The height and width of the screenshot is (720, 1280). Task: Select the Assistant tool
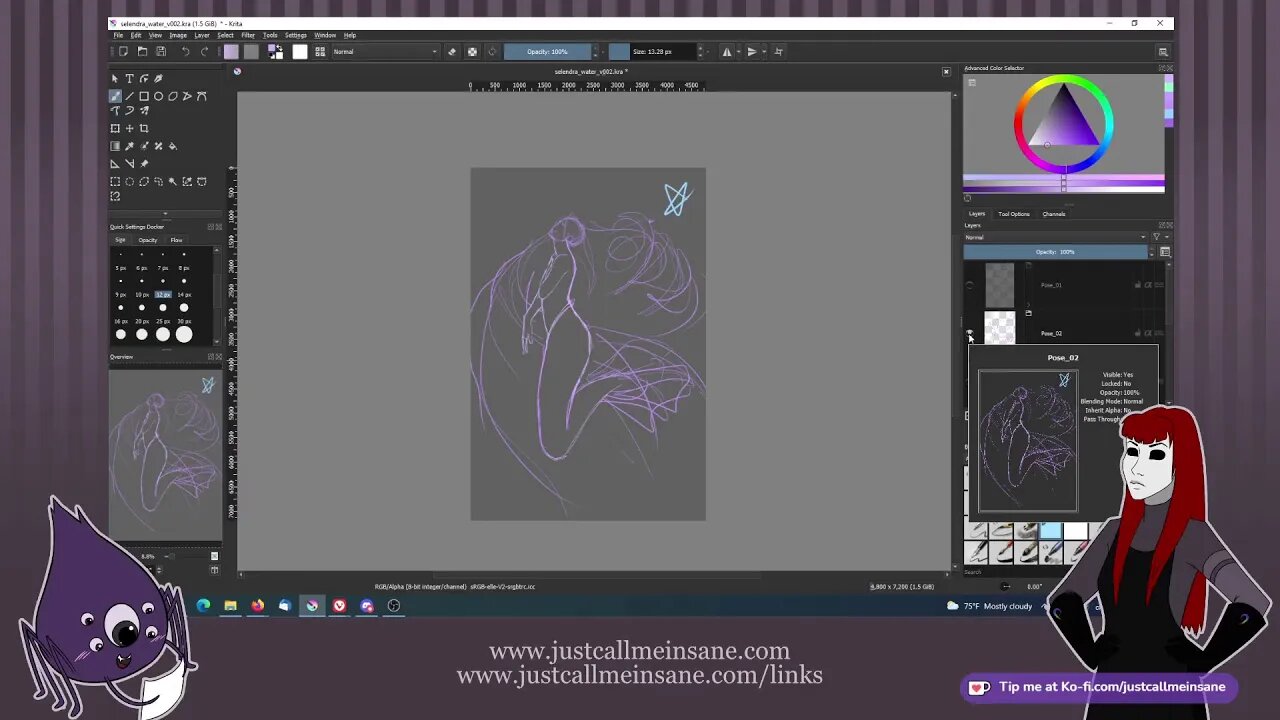coord(115,163)
